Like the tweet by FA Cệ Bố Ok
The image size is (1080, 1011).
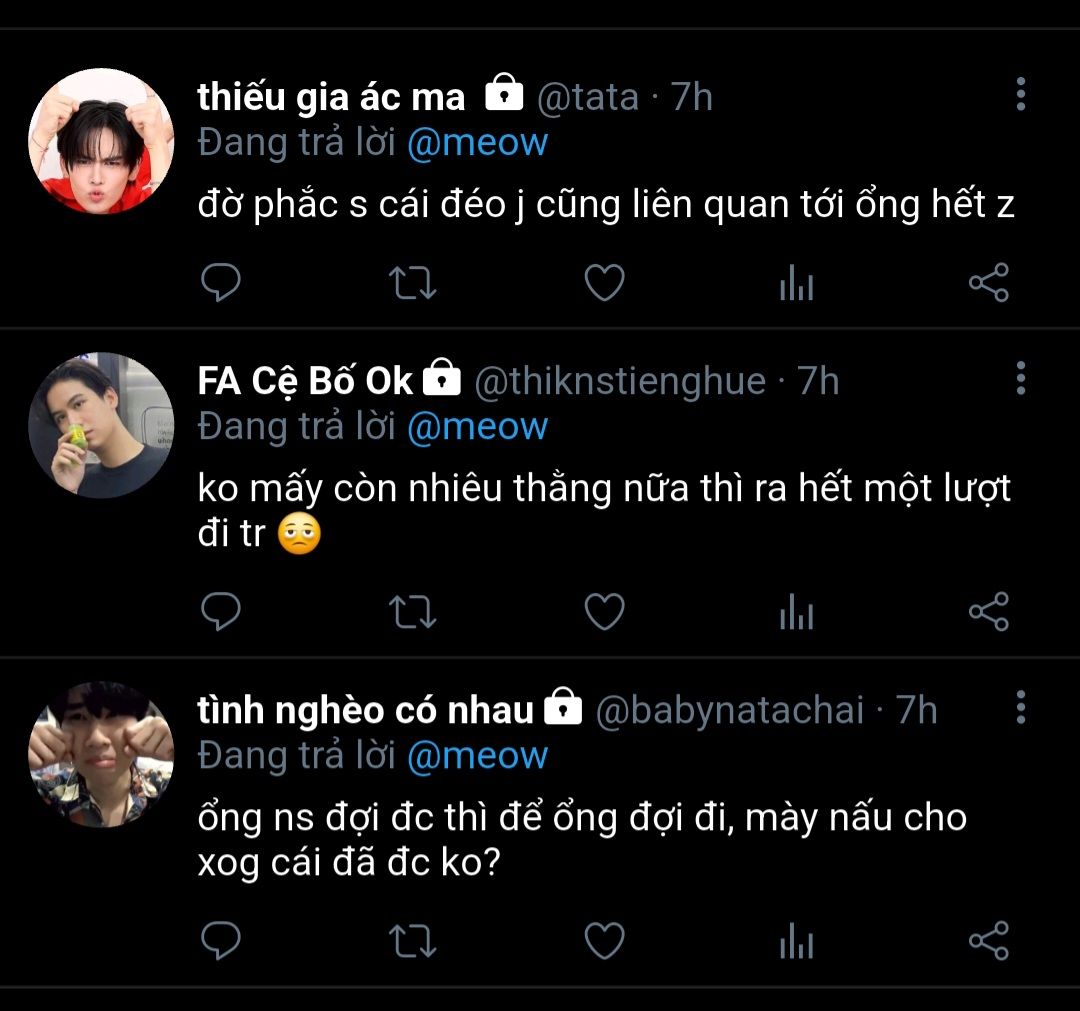point(604,612)
